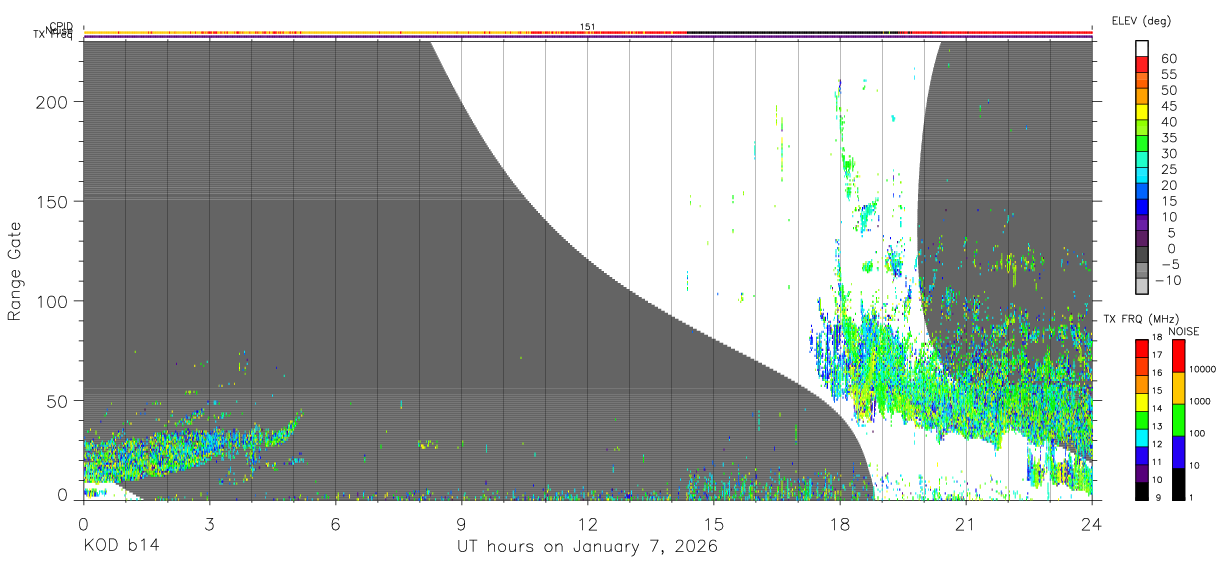Screen dimensions: 1228x567
Task: Click the x-axis tick label '3'
Action: coord(209,523)
